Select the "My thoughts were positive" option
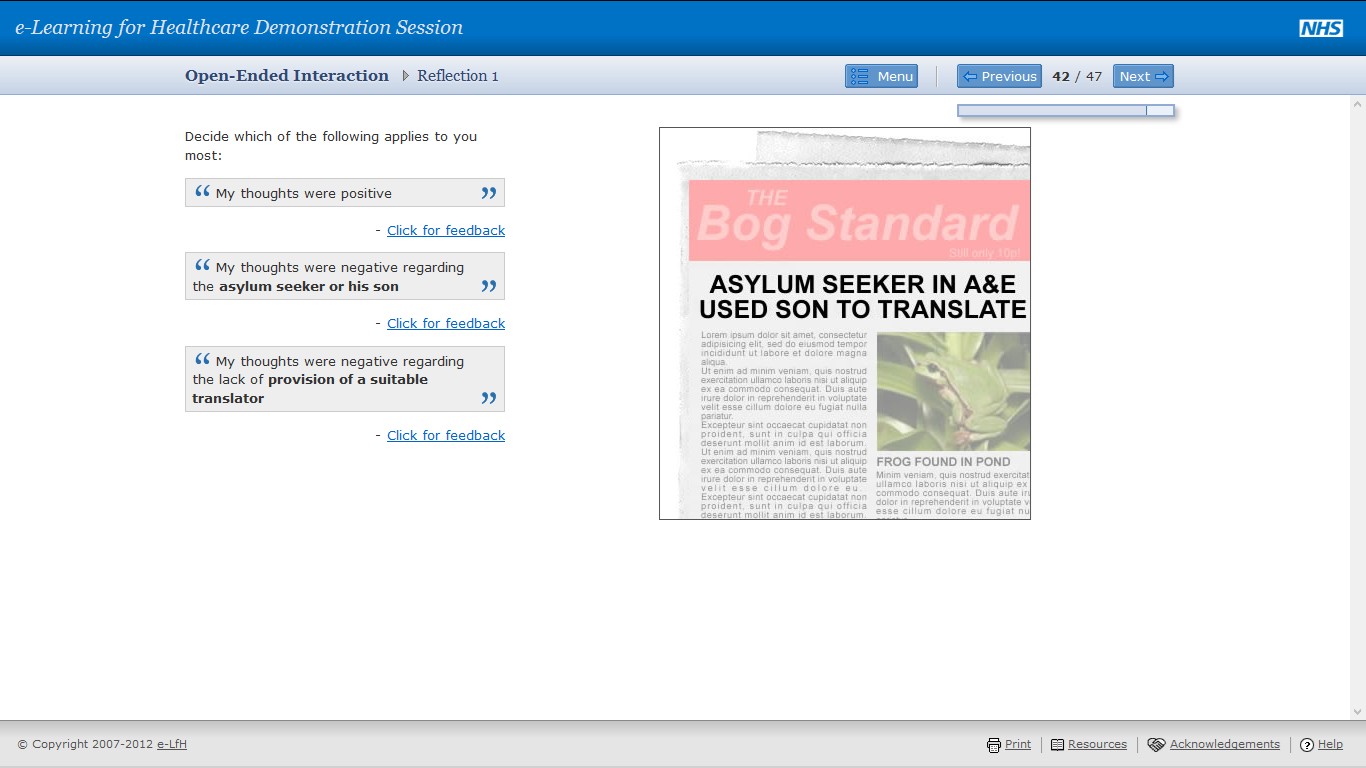The image size is (1366, 768). pos(344,192)
